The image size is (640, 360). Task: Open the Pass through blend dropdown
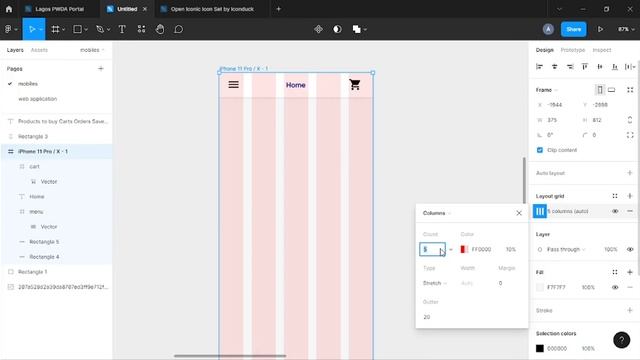(566, 249)
